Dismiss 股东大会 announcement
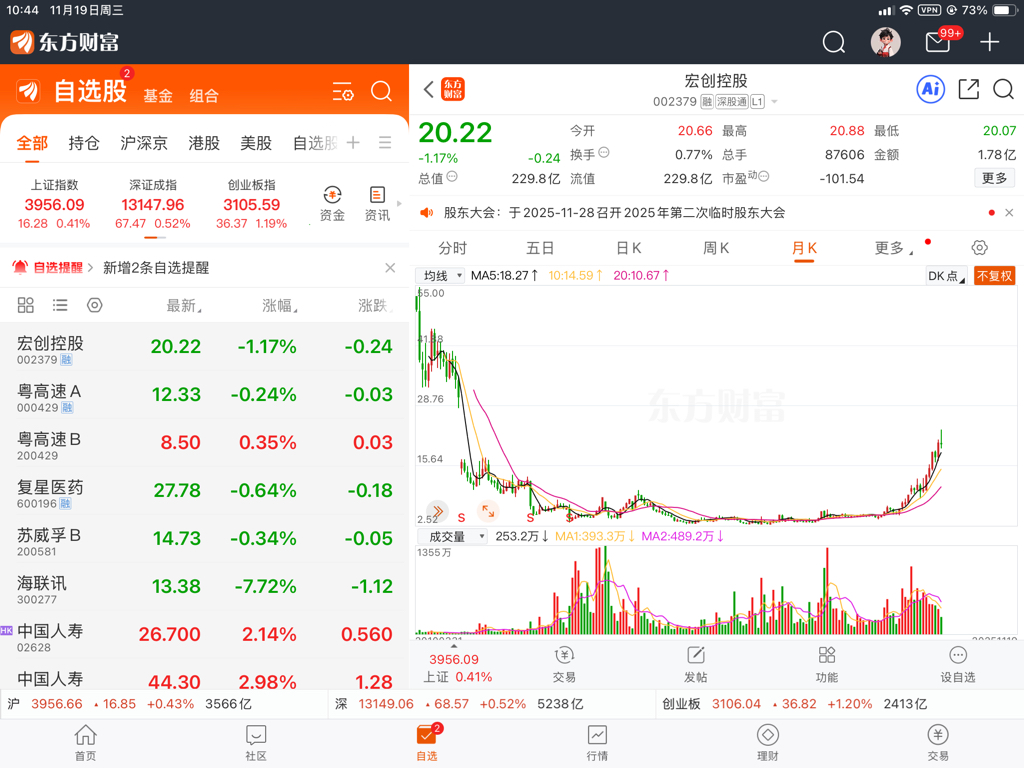This screenshot has height=768, width=1024. coord(1009,213)
